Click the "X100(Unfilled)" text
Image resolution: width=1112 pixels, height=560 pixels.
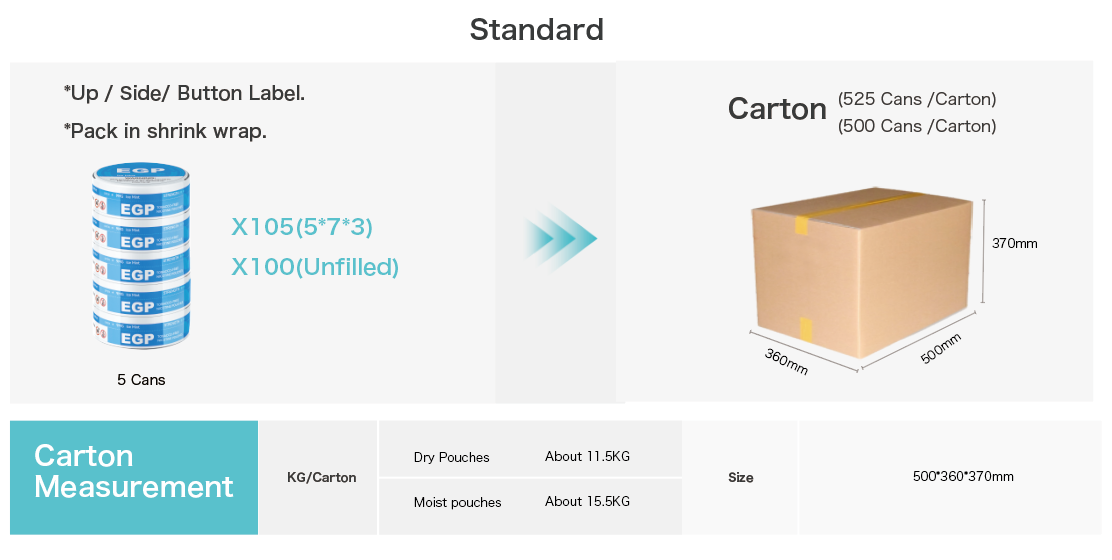(x=315, y=267)
